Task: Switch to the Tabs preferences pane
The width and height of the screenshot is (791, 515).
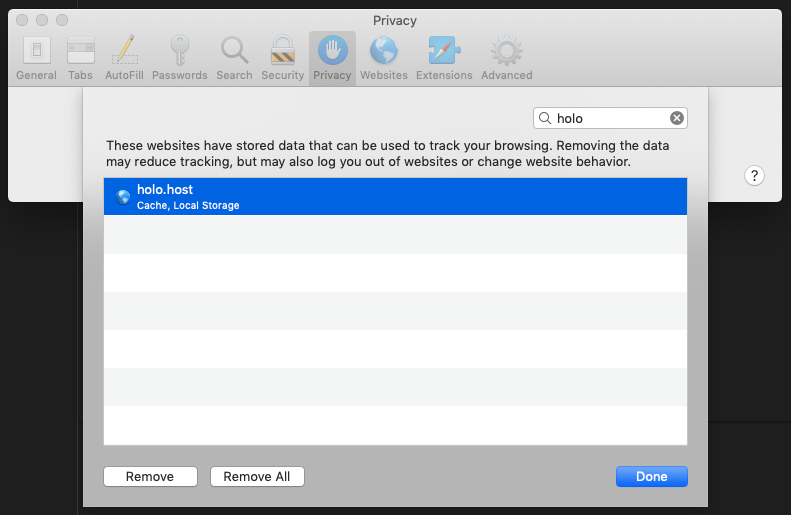Action: coord(80,57)
